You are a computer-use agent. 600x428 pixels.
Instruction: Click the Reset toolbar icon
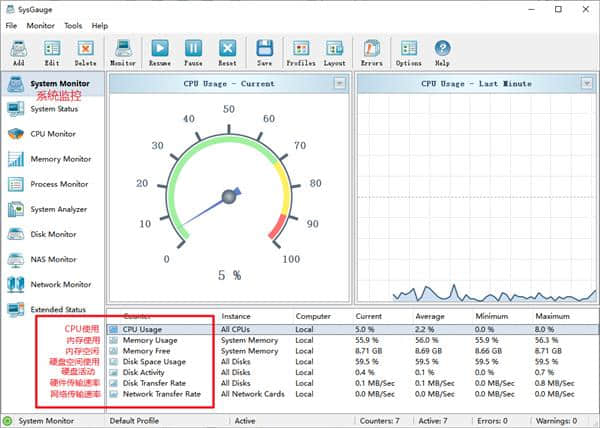(x=228, y=51)
